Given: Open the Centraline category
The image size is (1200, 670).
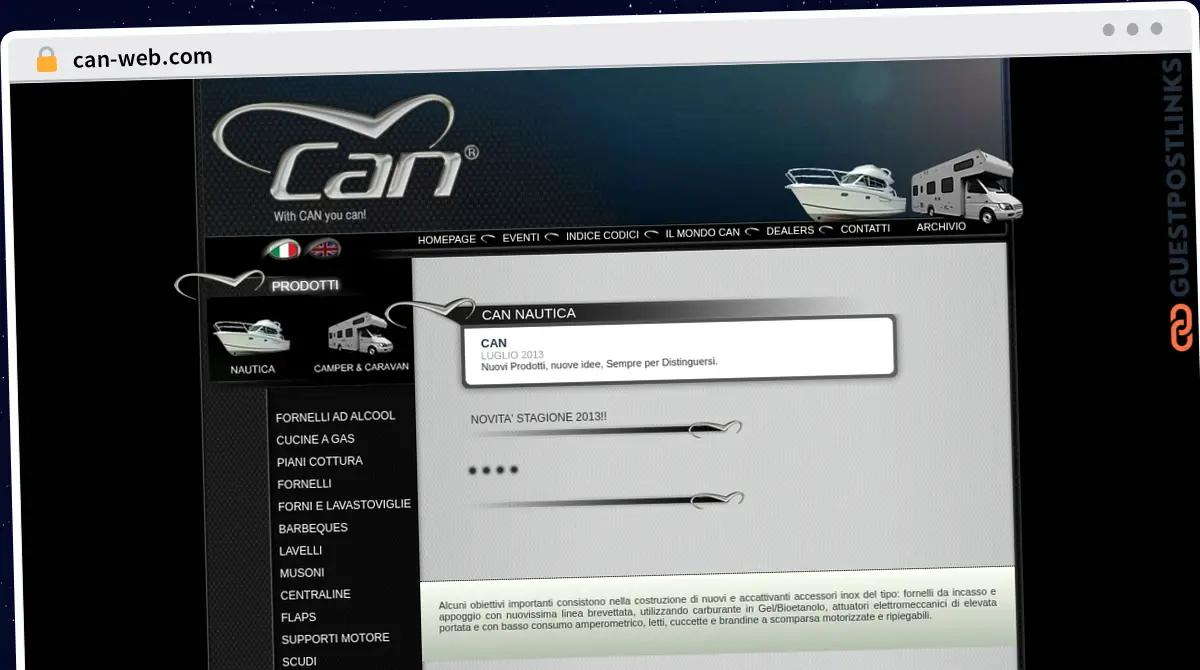Looking at the screenshot, I should tap(315, 595).
